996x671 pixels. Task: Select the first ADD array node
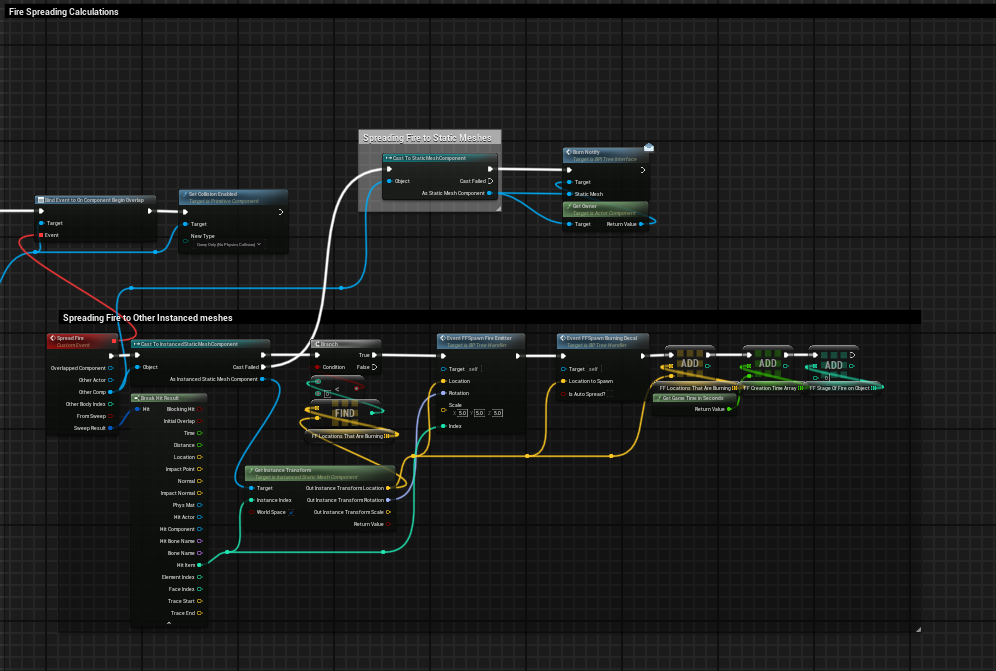pos(689,362)
